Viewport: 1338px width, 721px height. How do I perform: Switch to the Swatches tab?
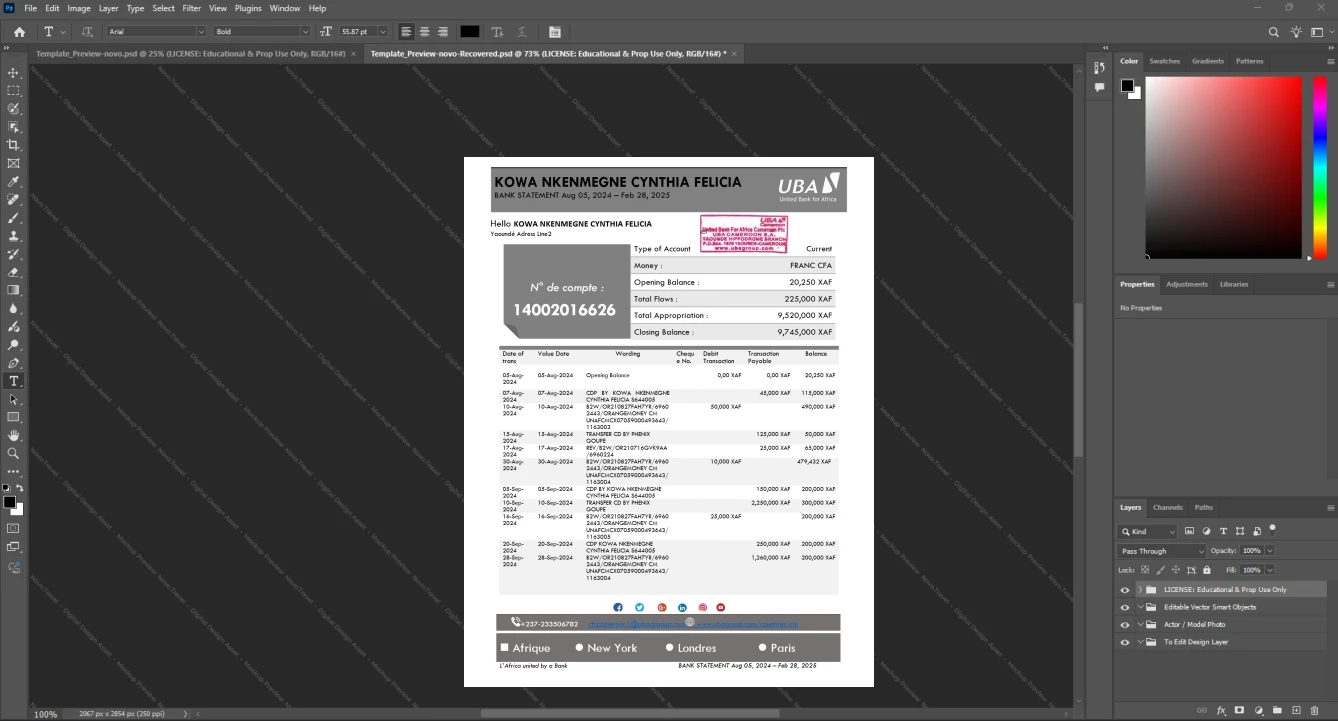coord(1164,61)
